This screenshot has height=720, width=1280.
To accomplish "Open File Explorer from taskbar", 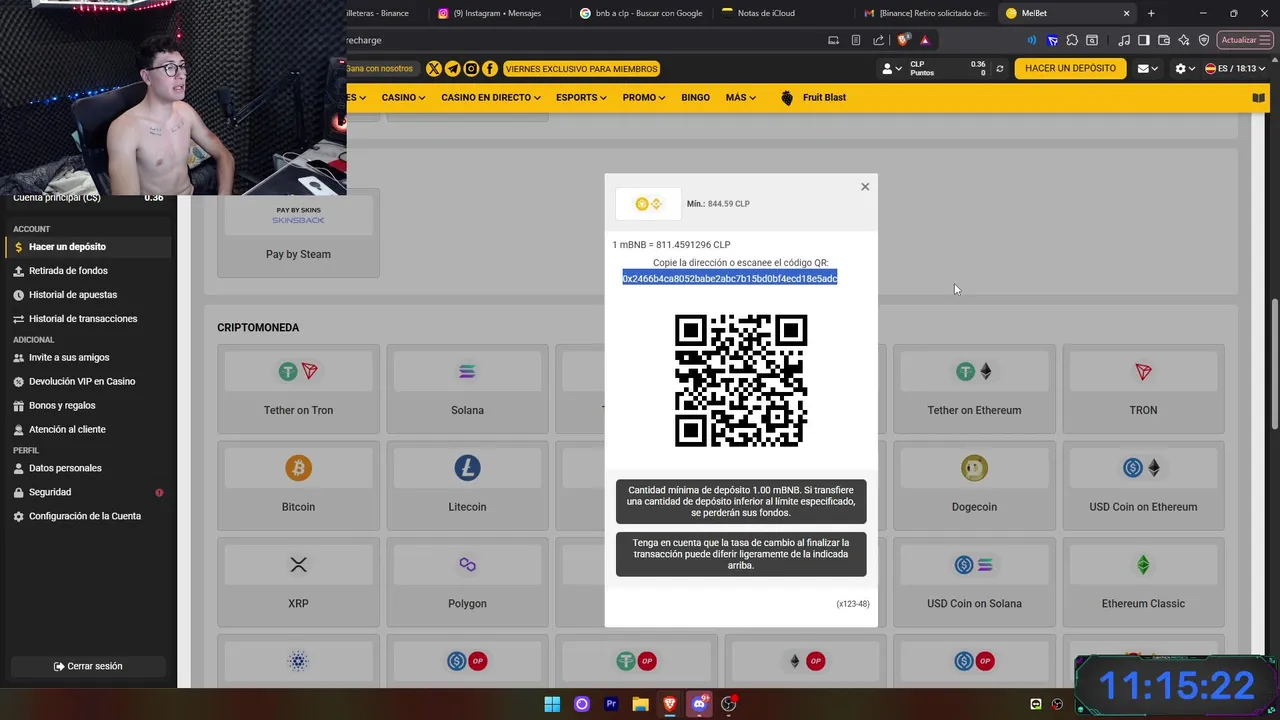I will pos(640,704).
